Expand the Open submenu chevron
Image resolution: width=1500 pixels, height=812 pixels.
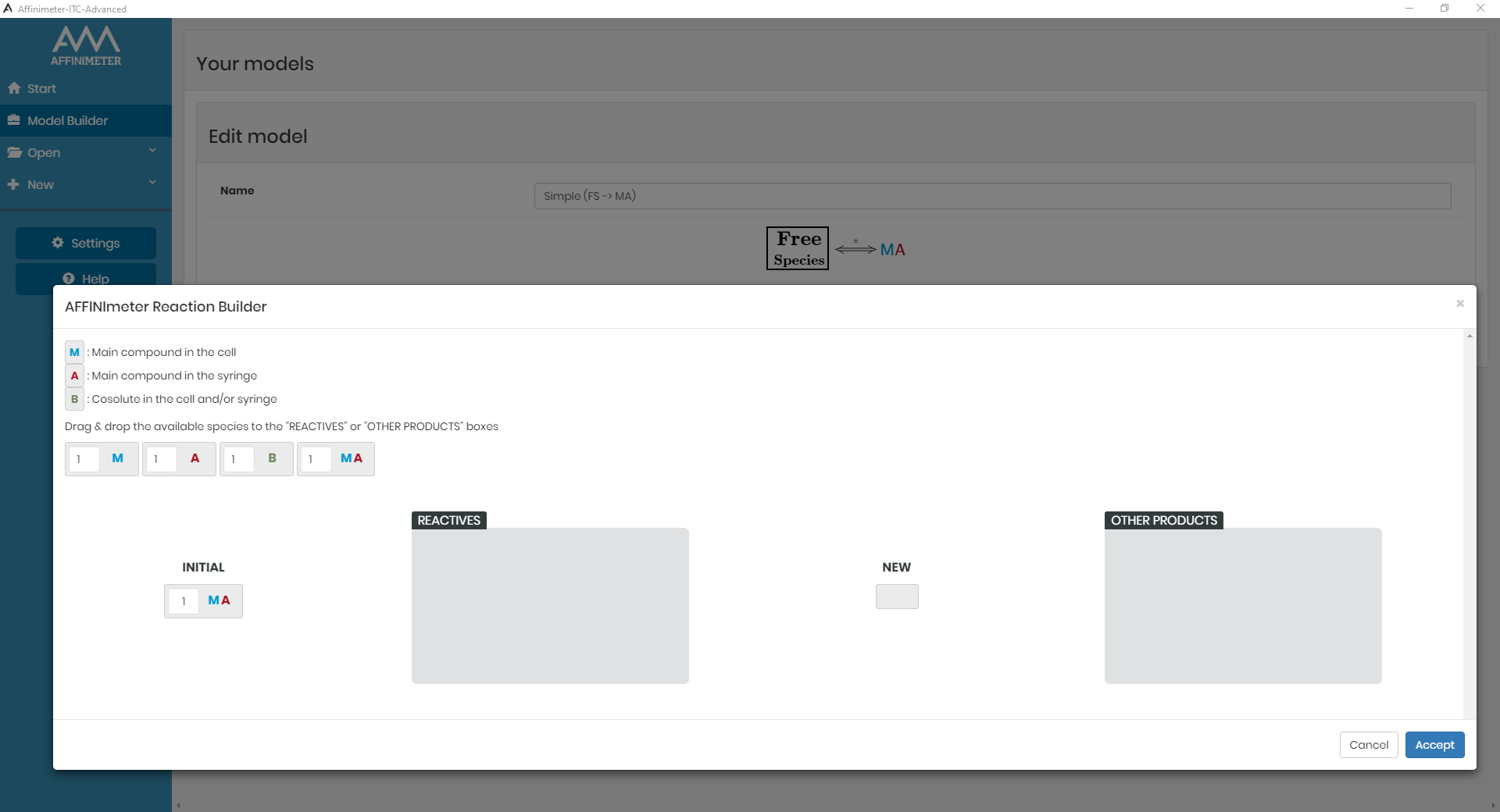pos(152,151)
